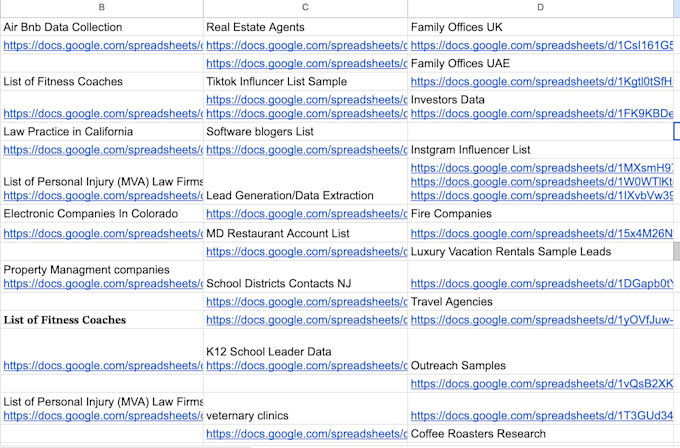Select column B header

101,7
